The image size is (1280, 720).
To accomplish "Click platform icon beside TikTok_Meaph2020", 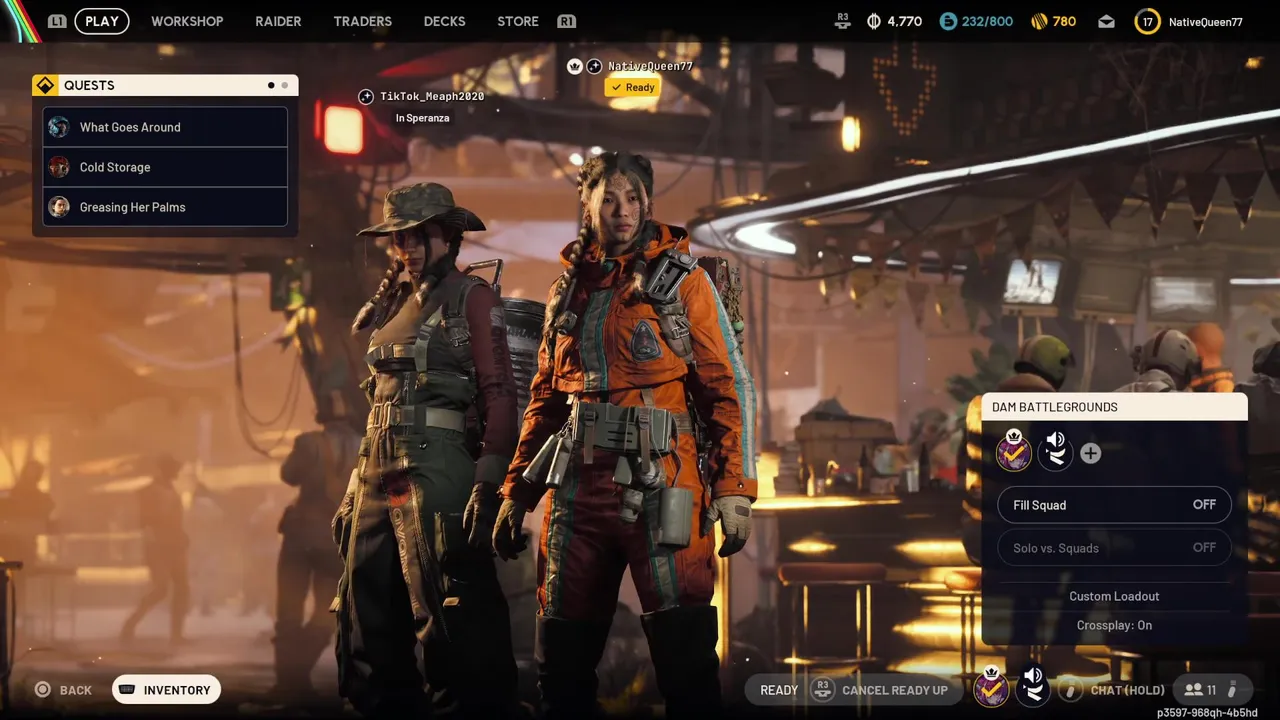I will 366,96.
